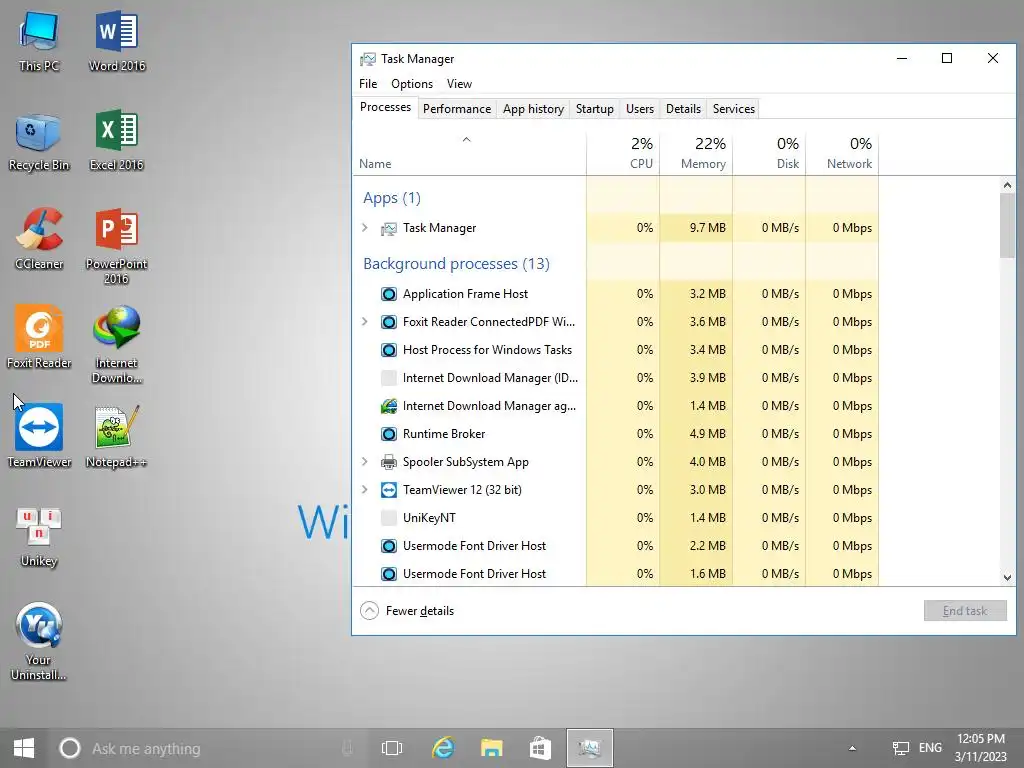Switch to the Startup tab
The height and width of the screenshot is (768, 1024).
pyautogui.click(x=594, y=109)
